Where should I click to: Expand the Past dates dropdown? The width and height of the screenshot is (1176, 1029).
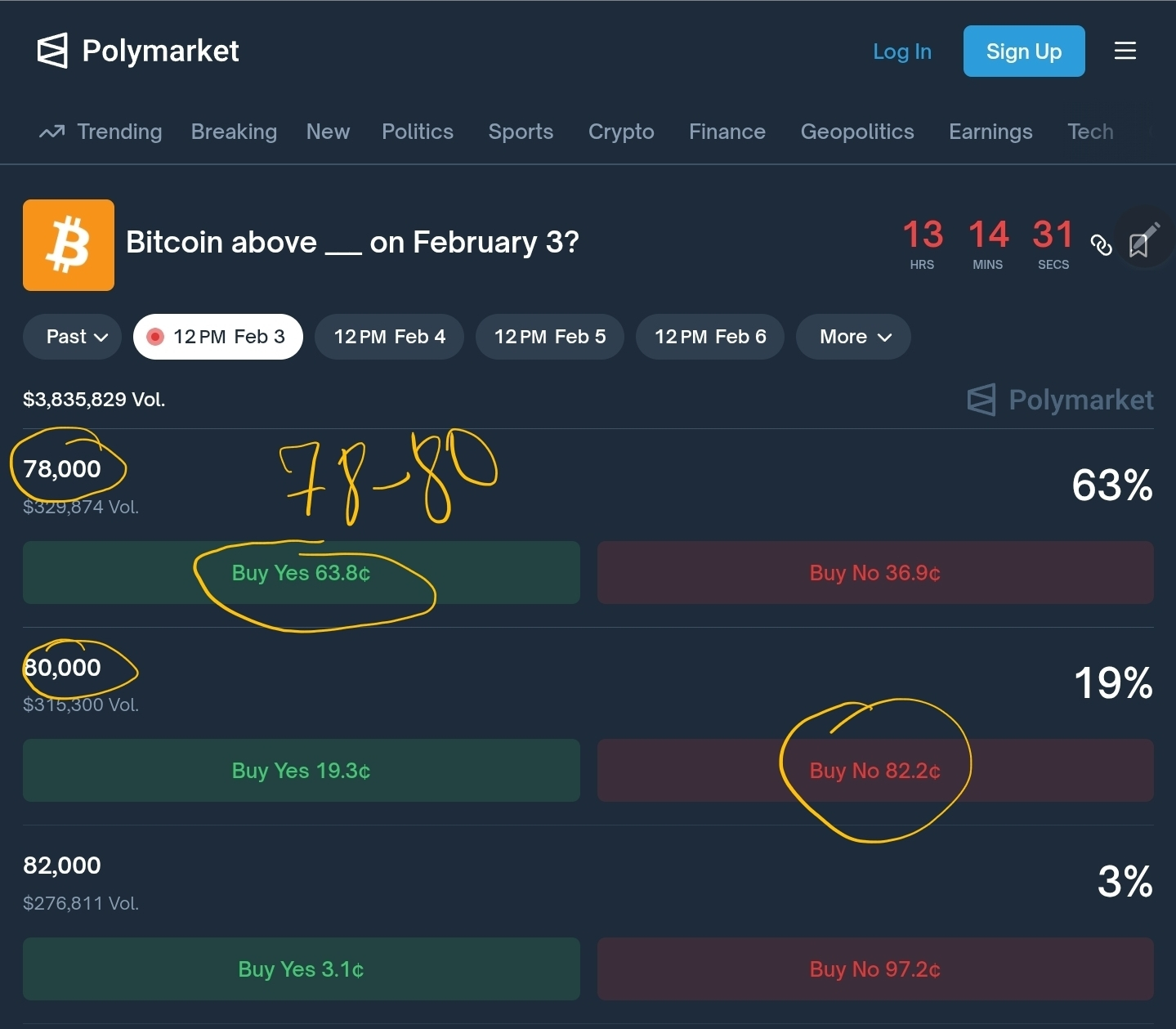point(73,337)
